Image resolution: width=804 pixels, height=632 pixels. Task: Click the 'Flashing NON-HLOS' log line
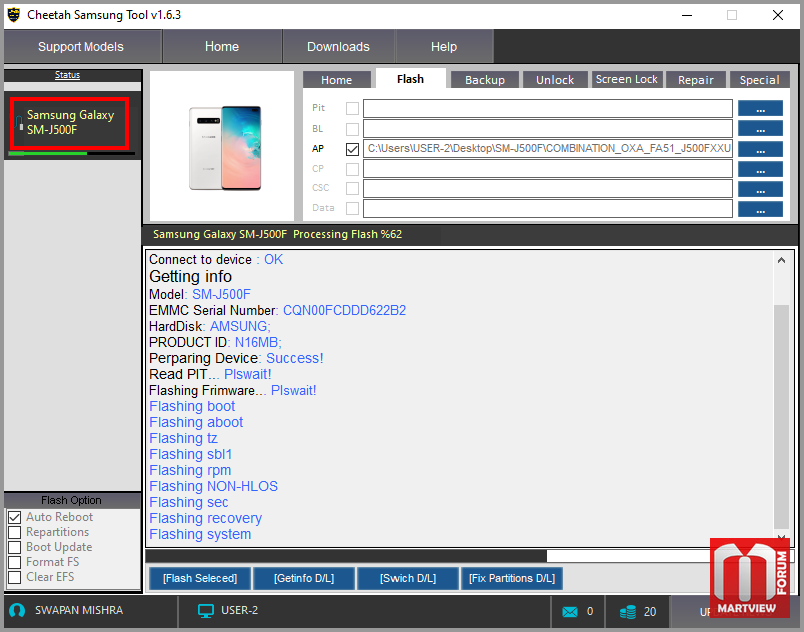(213, 486)
